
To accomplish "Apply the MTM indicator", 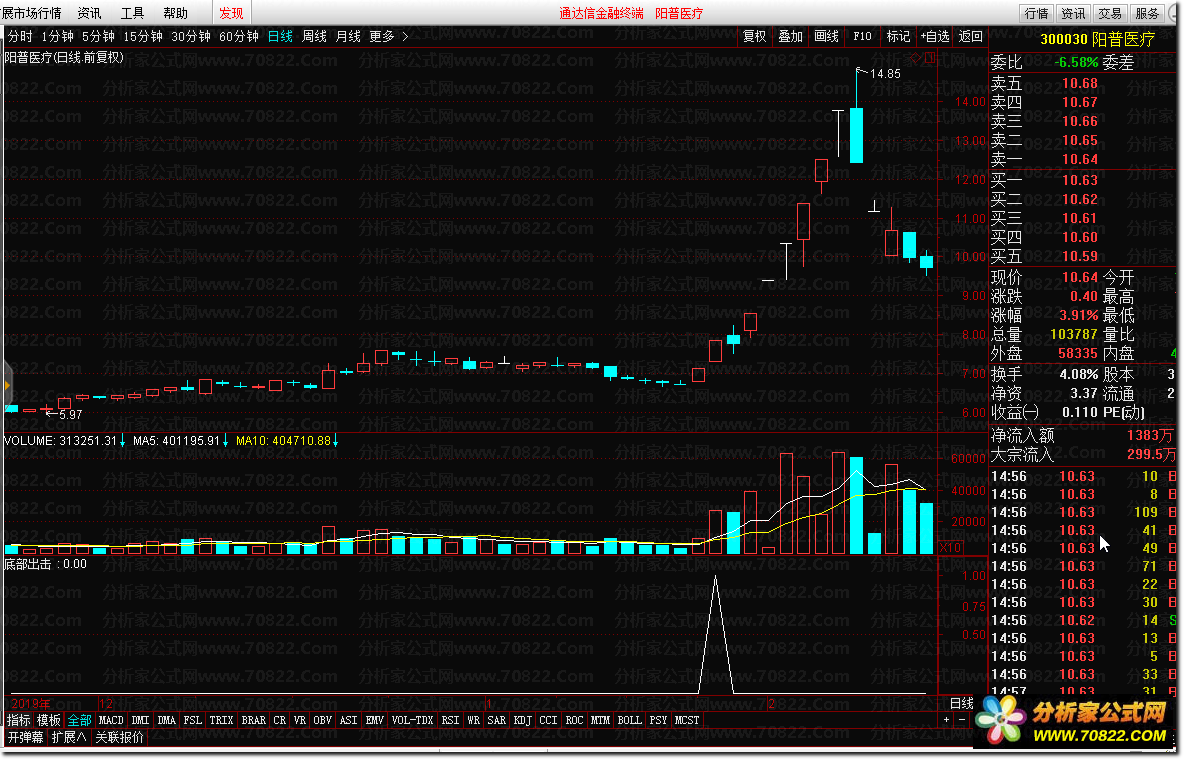I will [x=601, y=720].
